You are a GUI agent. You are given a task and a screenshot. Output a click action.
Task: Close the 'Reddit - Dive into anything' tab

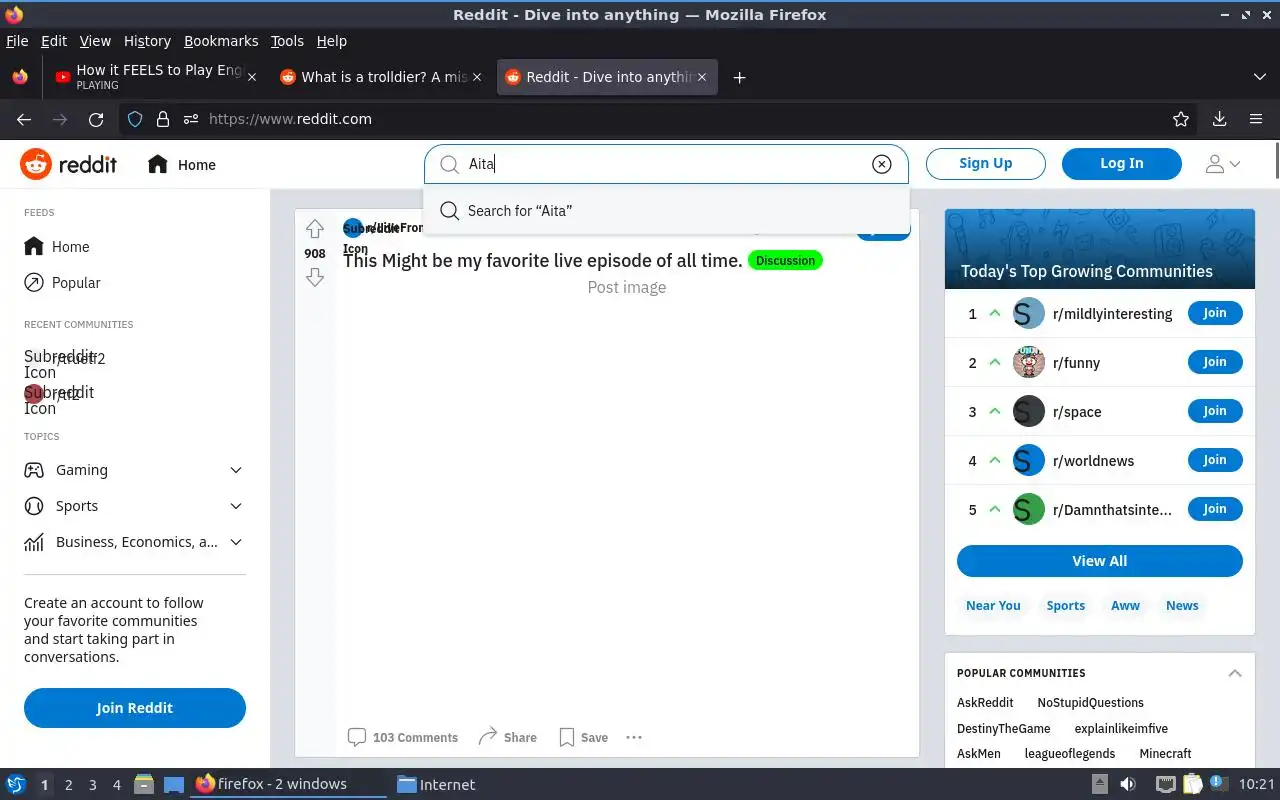coord(702,77)
